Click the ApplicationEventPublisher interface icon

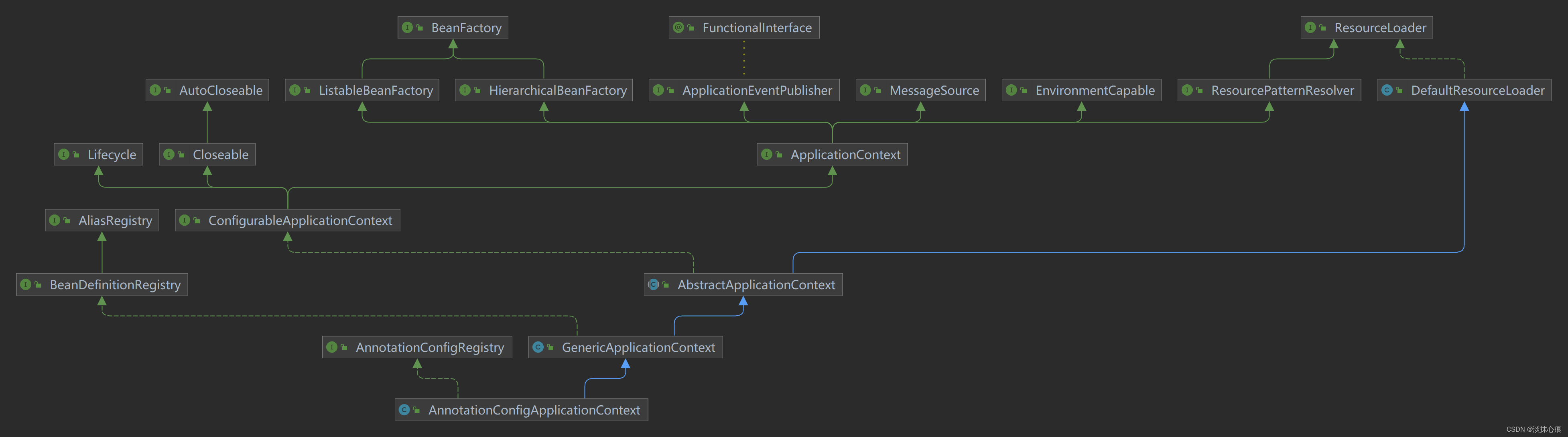pyautogui.click(x=658, y=90)
